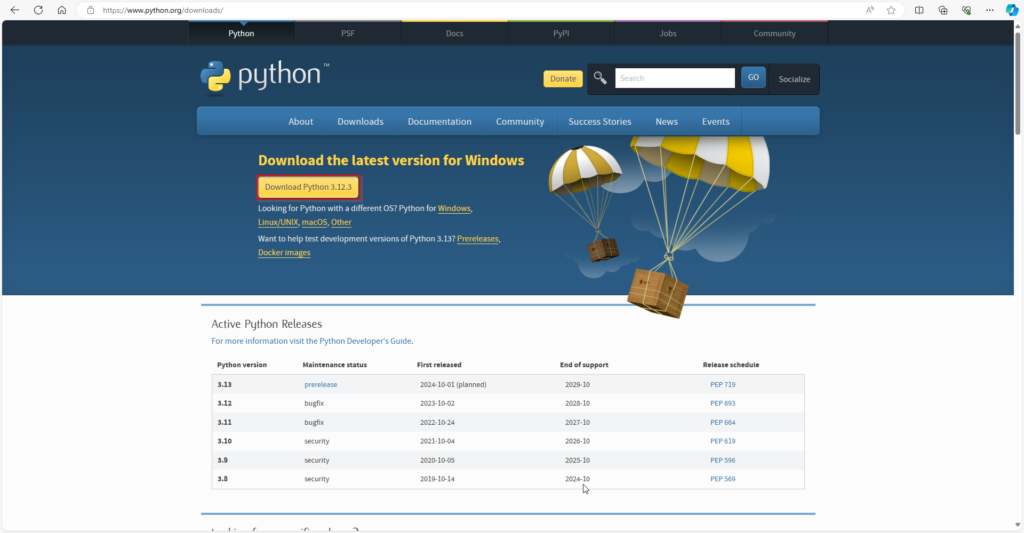Click the Python logo

[x=264, y=78]
